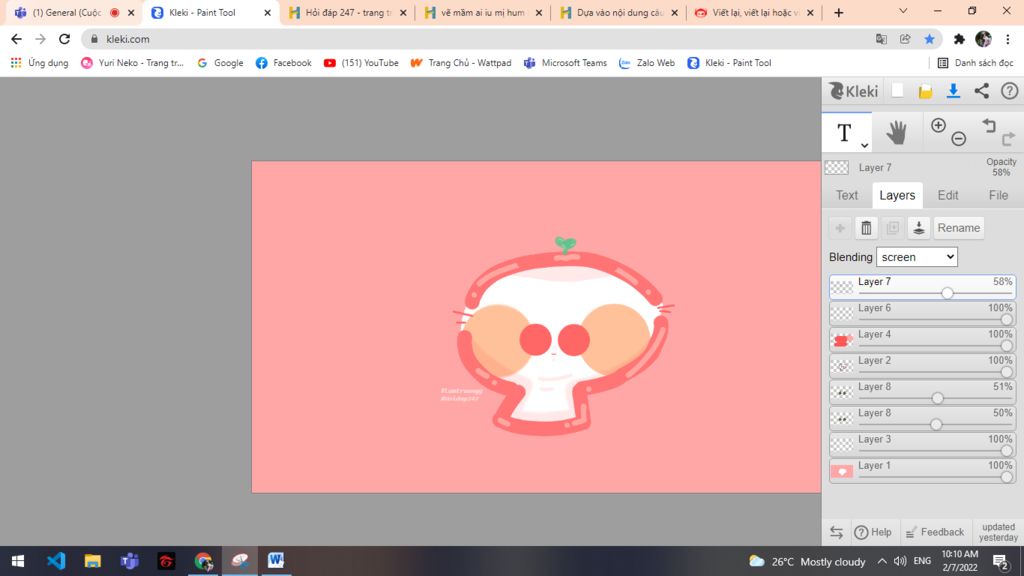Click the "updated yesterday" text
Screen dimensions: 1024x576
[x=998, y=532]
